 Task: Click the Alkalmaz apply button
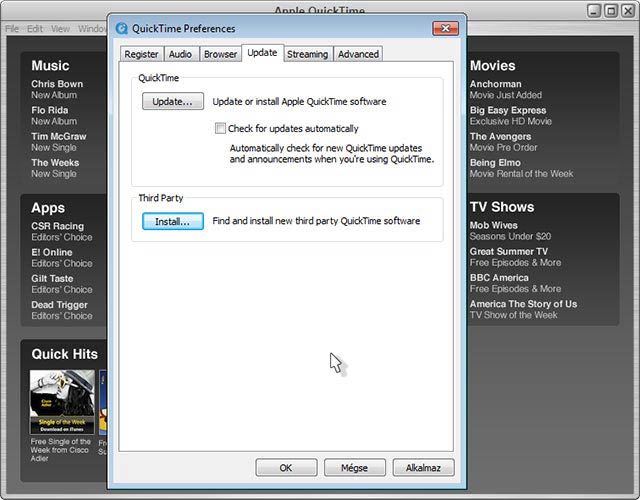point(423,468)
